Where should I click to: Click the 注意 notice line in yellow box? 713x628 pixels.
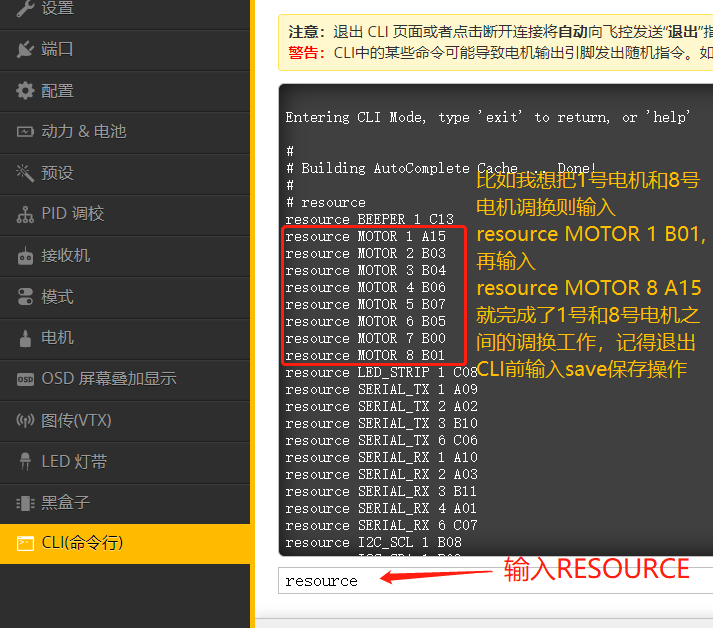coord(500,32)
